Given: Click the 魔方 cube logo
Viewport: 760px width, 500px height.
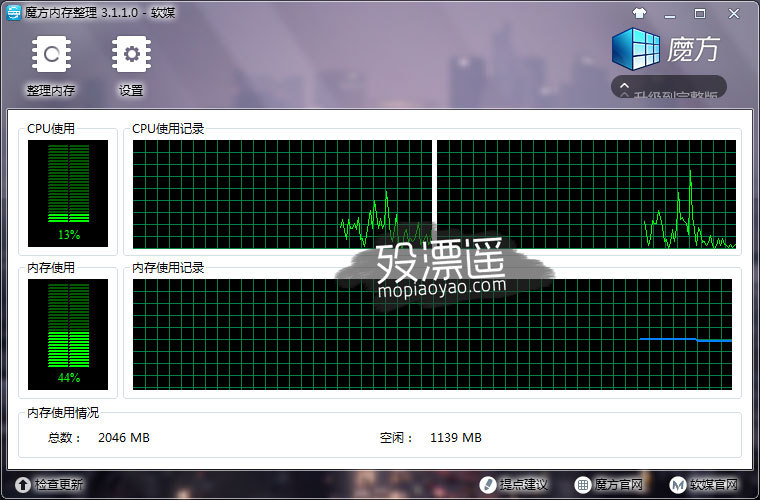Looking at the screenshot, I should (635, 48).
